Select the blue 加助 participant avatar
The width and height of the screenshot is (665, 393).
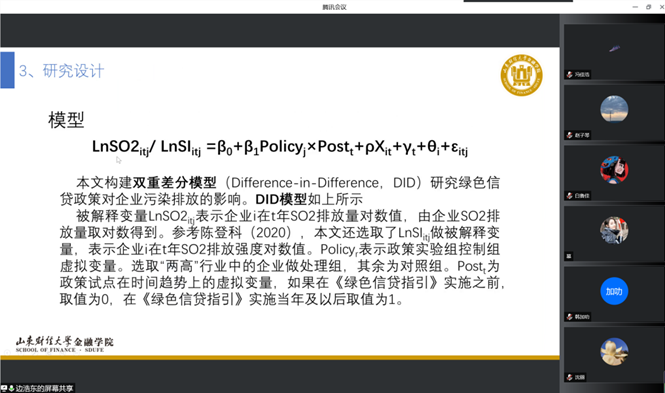click(614, 291)
